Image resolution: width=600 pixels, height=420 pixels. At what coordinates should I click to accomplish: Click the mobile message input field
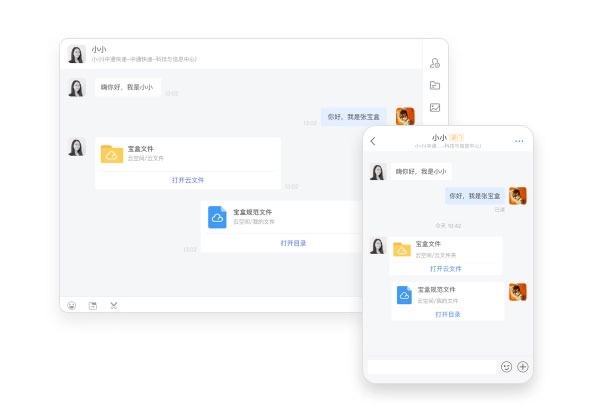[x=432, y=367]
